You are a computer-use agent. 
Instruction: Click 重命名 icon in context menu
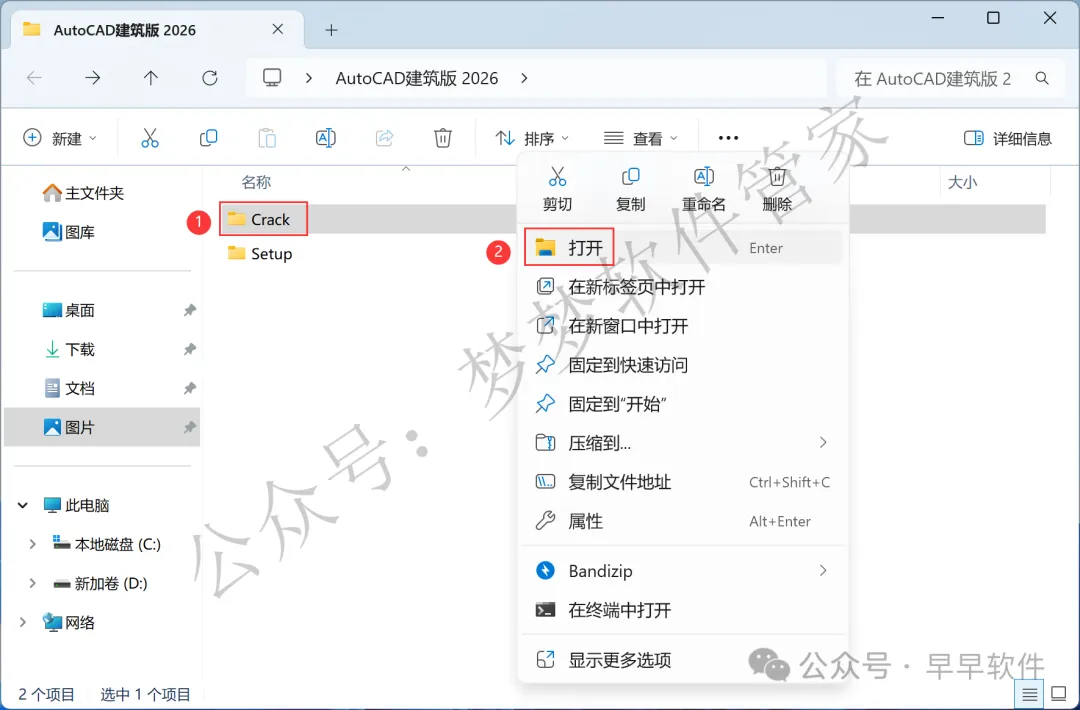tap(703, 177)
